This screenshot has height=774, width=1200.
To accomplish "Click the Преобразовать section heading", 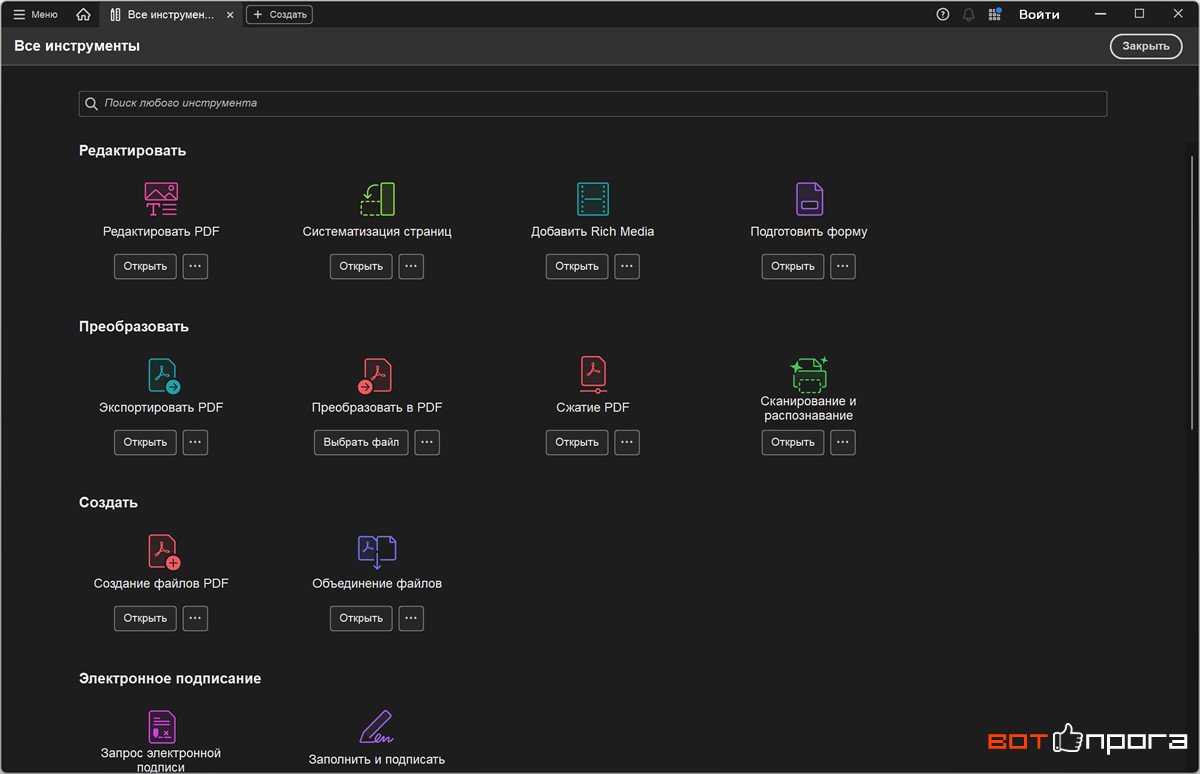I will (x=134, y=327).
